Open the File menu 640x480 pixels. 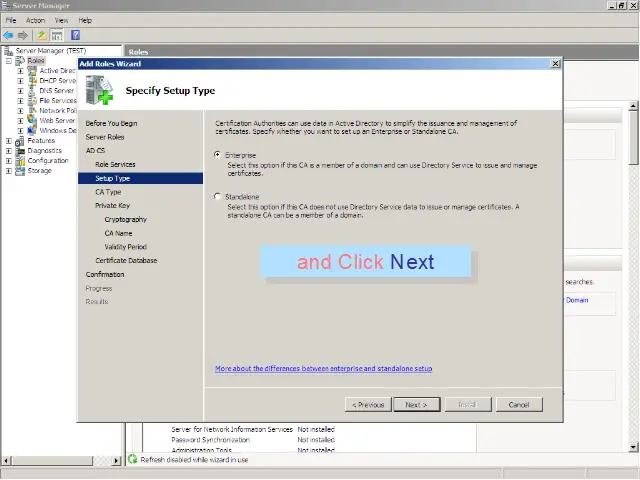coord(11,20)
